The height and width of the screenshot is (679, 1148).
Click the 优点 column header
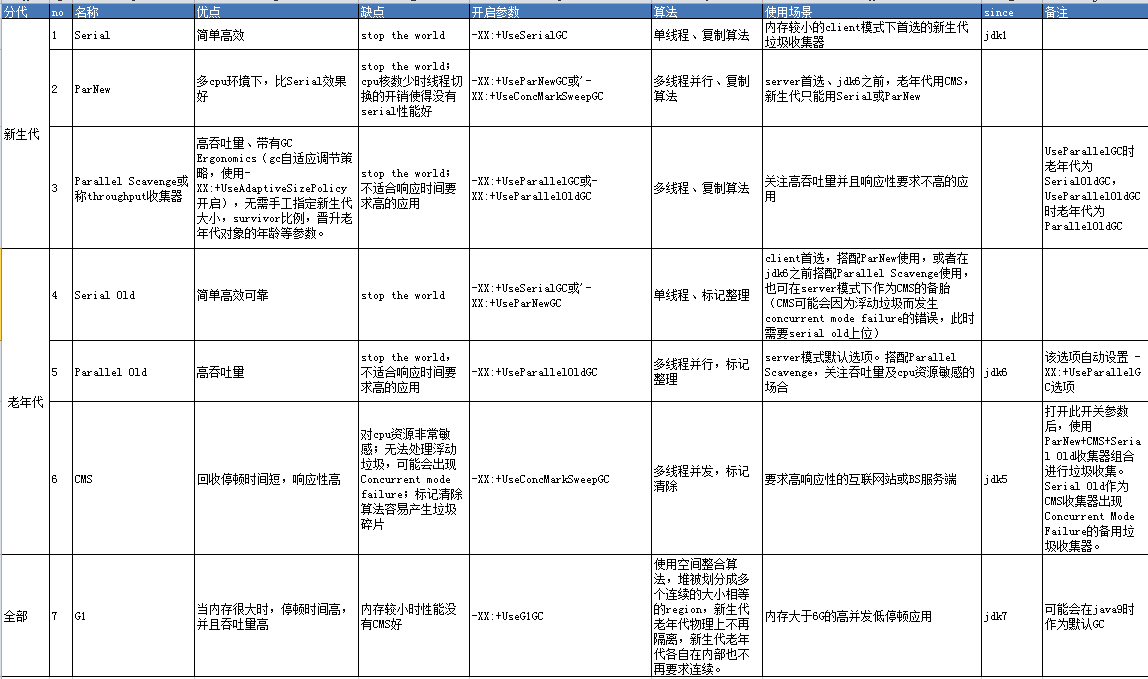point(276,12)
